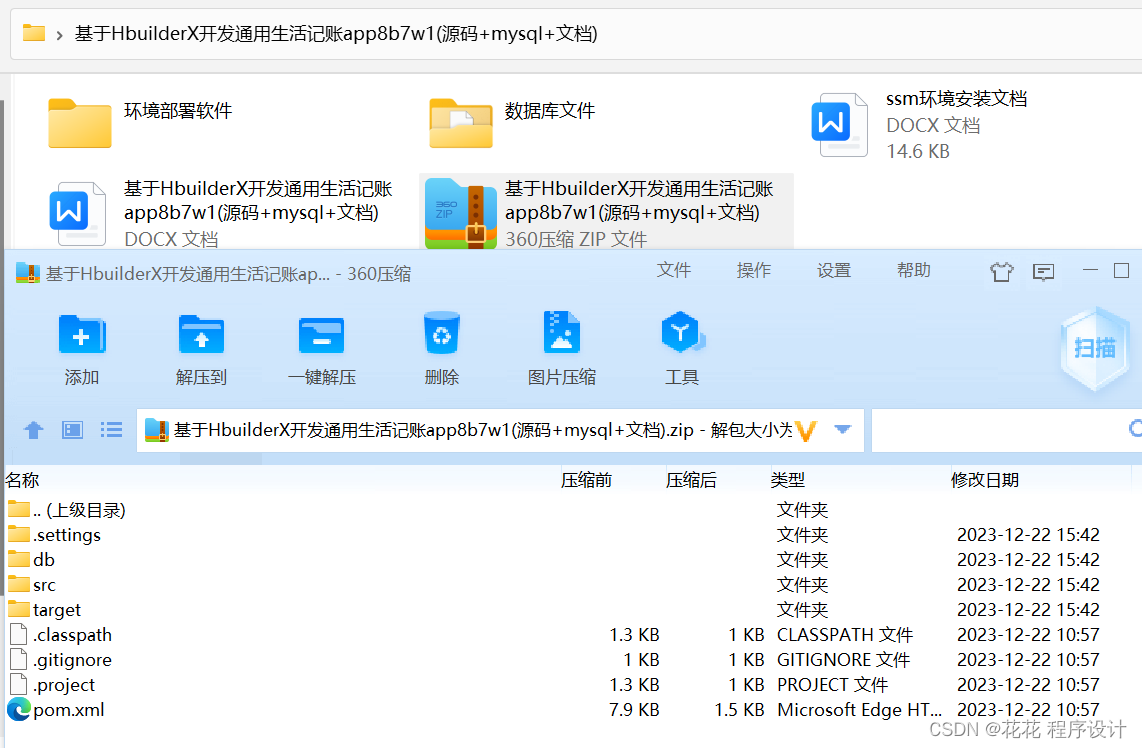Screen dimensions: 1142x748
Task: Open the skin theme (shirt) icon
Action: point(1001,271)
